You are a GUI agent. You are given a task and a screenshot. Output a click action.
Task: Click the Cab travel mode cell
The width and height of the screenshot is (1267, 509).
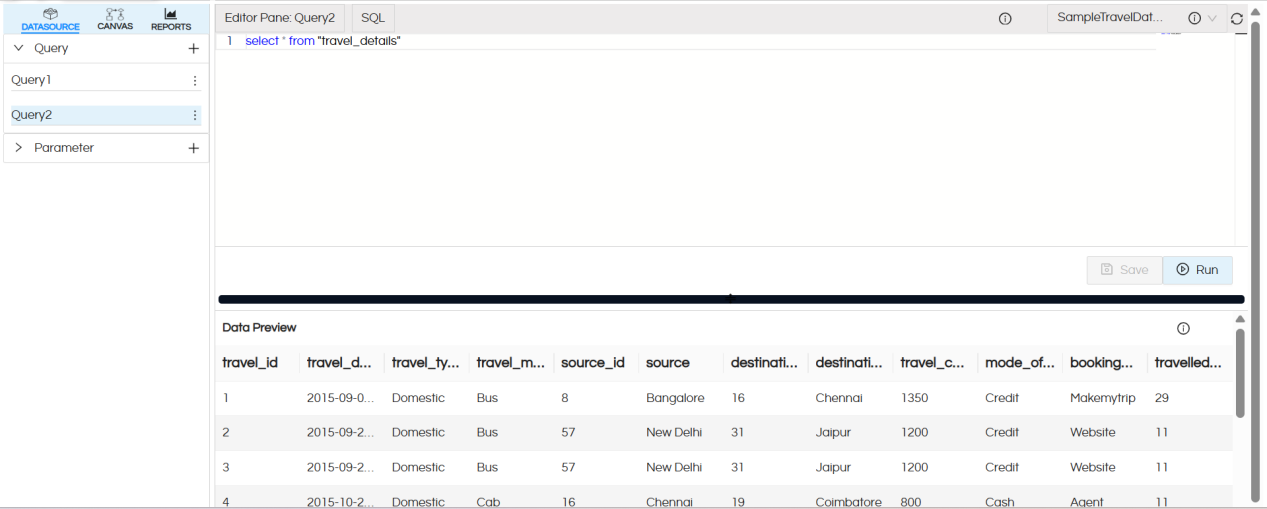coord(488,502)
